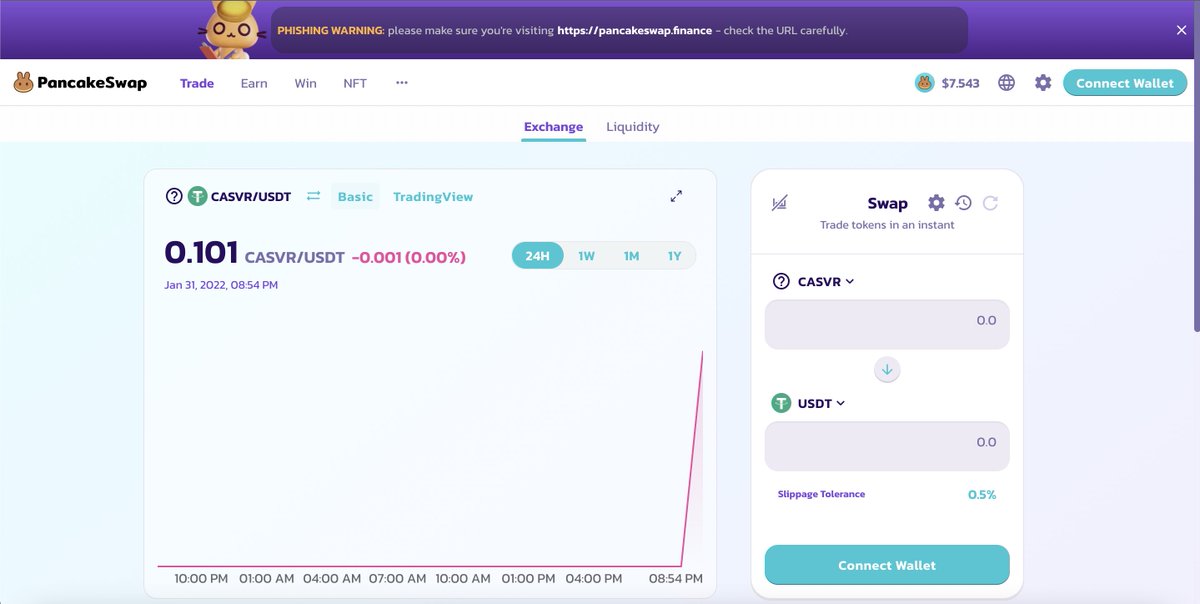
Task: Click Connect Wallet in the header
Action: [1125, 83]
